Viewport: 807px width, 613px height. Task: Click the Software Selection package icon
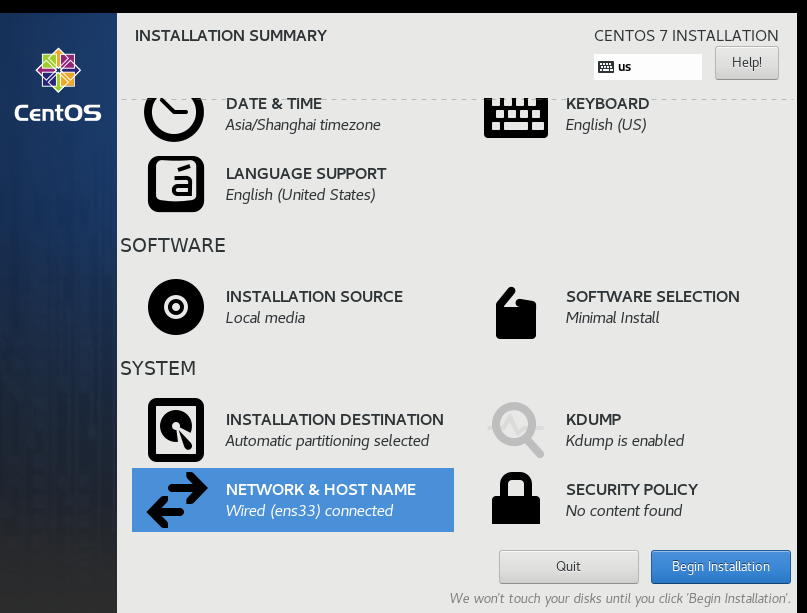point(516,313)
